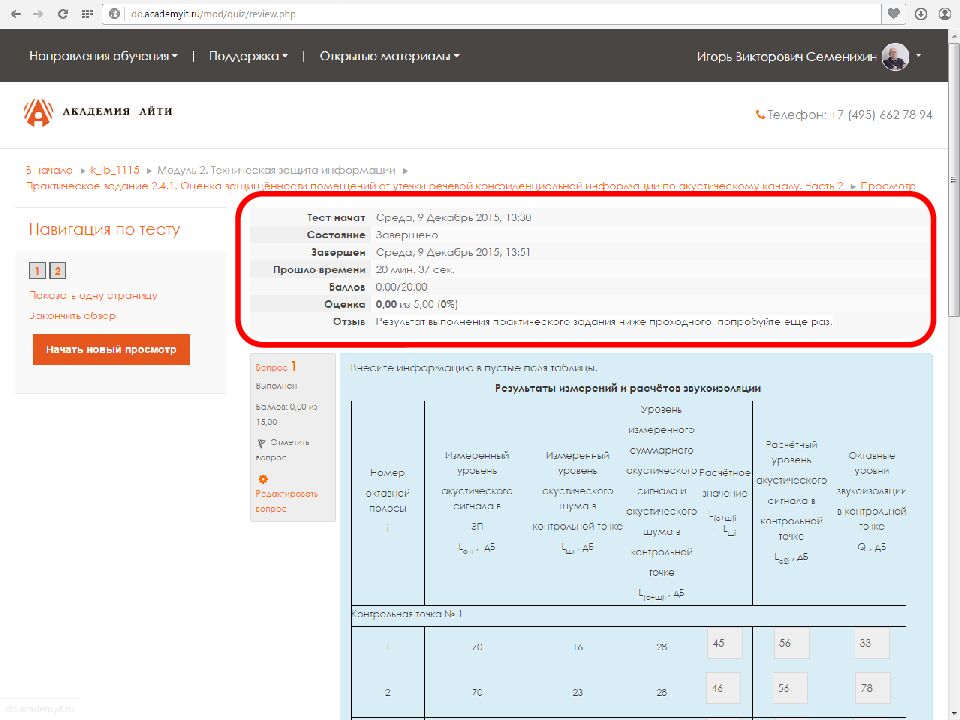Jump to question 2 in test navigation
The width and height of the screenshot is (960, 720).
tap(57, 271)
